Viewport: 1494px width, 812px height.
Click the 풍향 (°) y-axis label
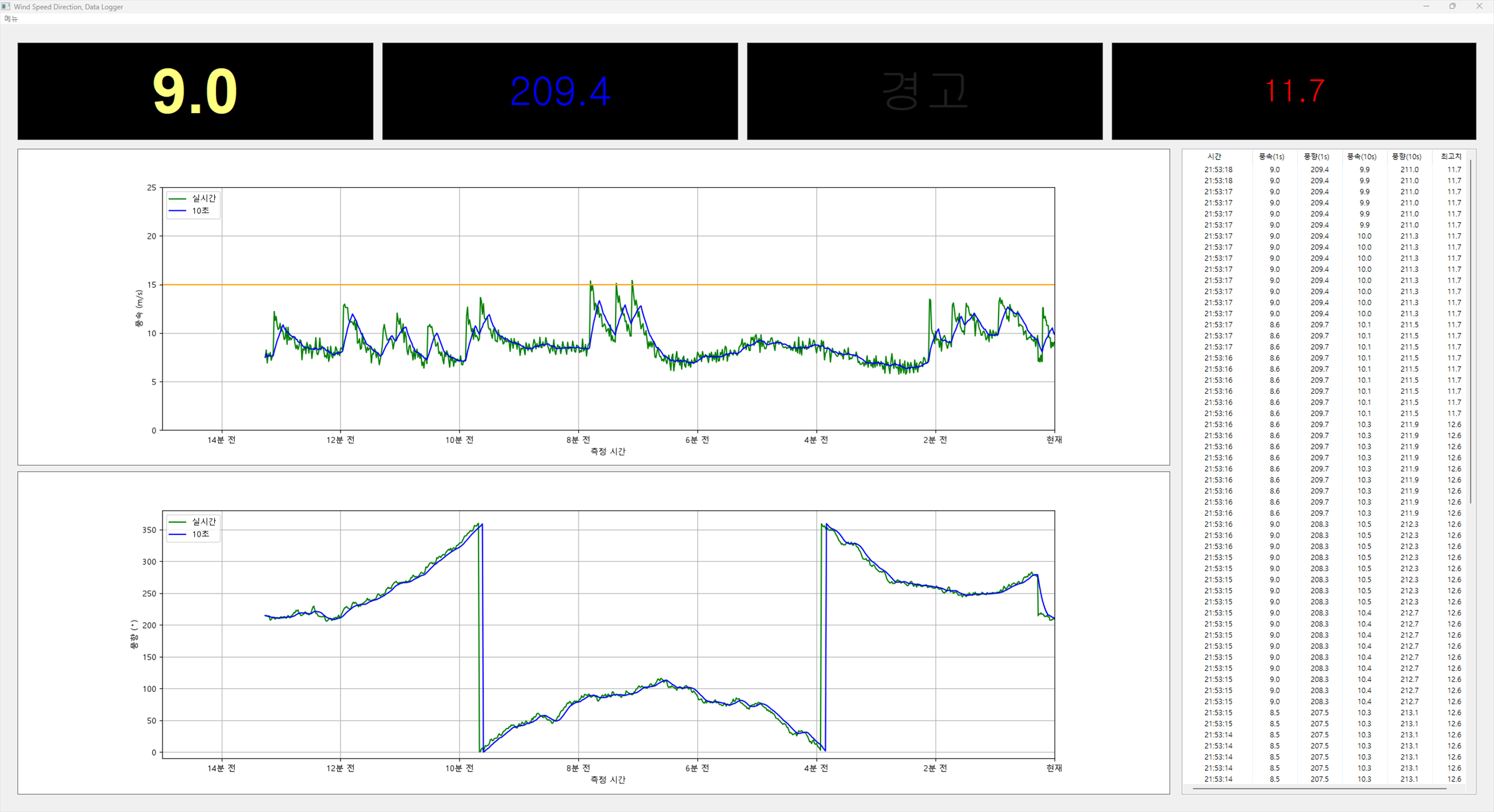pyautogui.click(x=134, y=634)
